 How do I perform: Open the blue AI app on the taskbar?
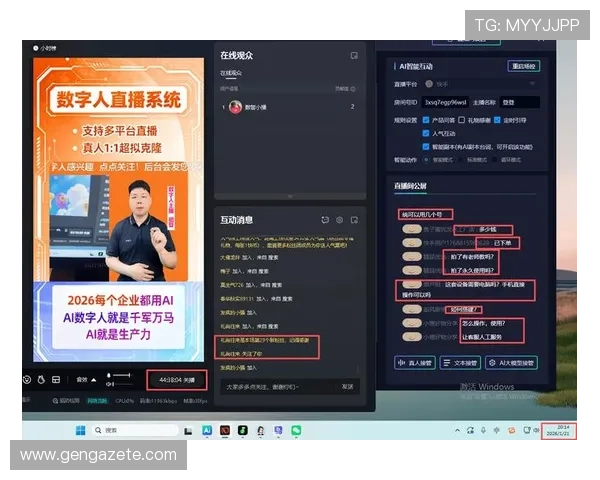click(207, 430)
